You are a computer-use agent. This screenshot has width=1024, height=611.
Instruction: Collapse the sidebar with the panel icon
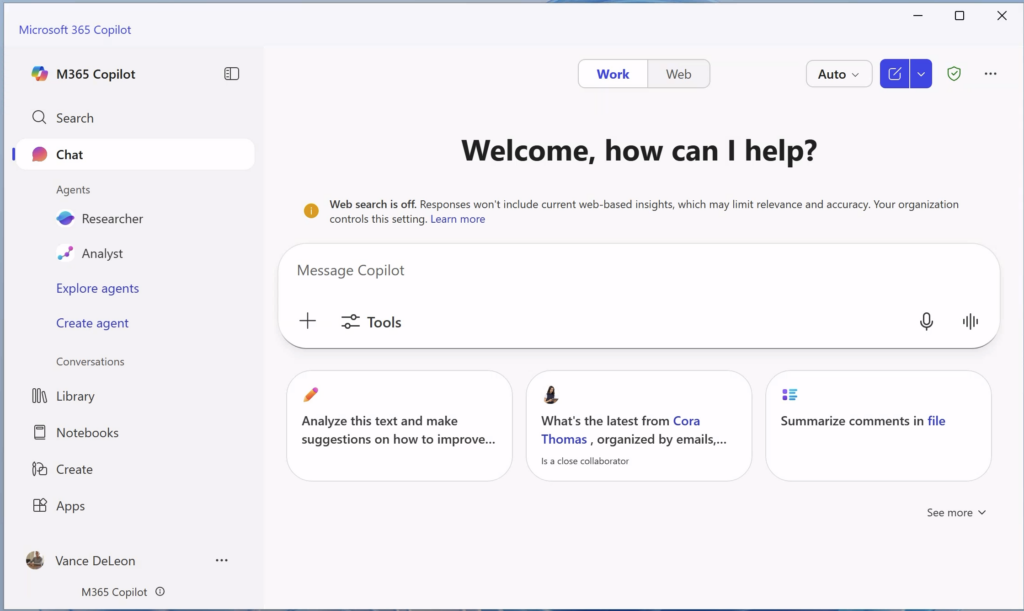click(232, 74)
